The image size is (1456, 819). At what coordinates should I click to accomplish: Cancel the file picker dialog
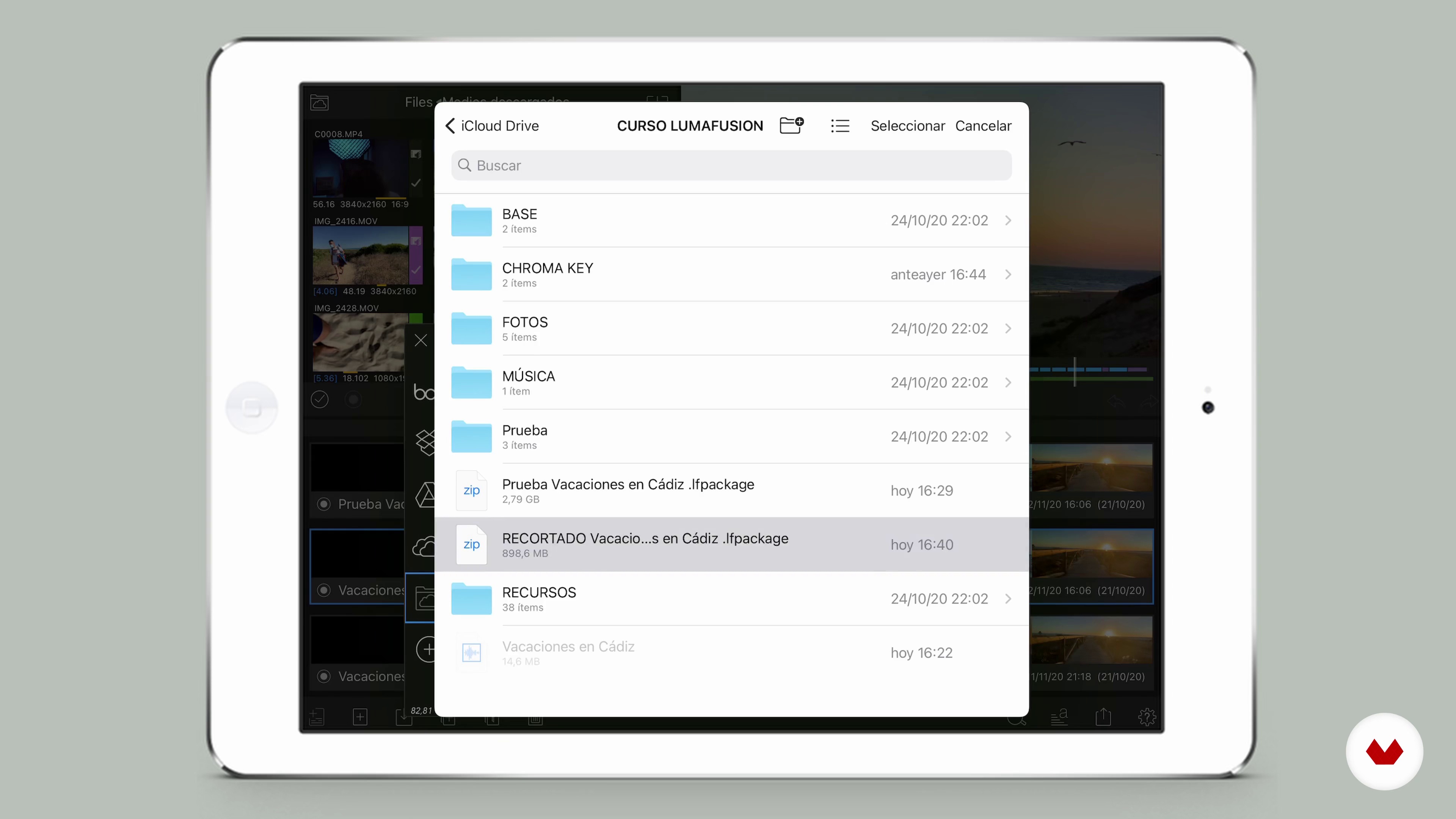(x=983, y=126)
